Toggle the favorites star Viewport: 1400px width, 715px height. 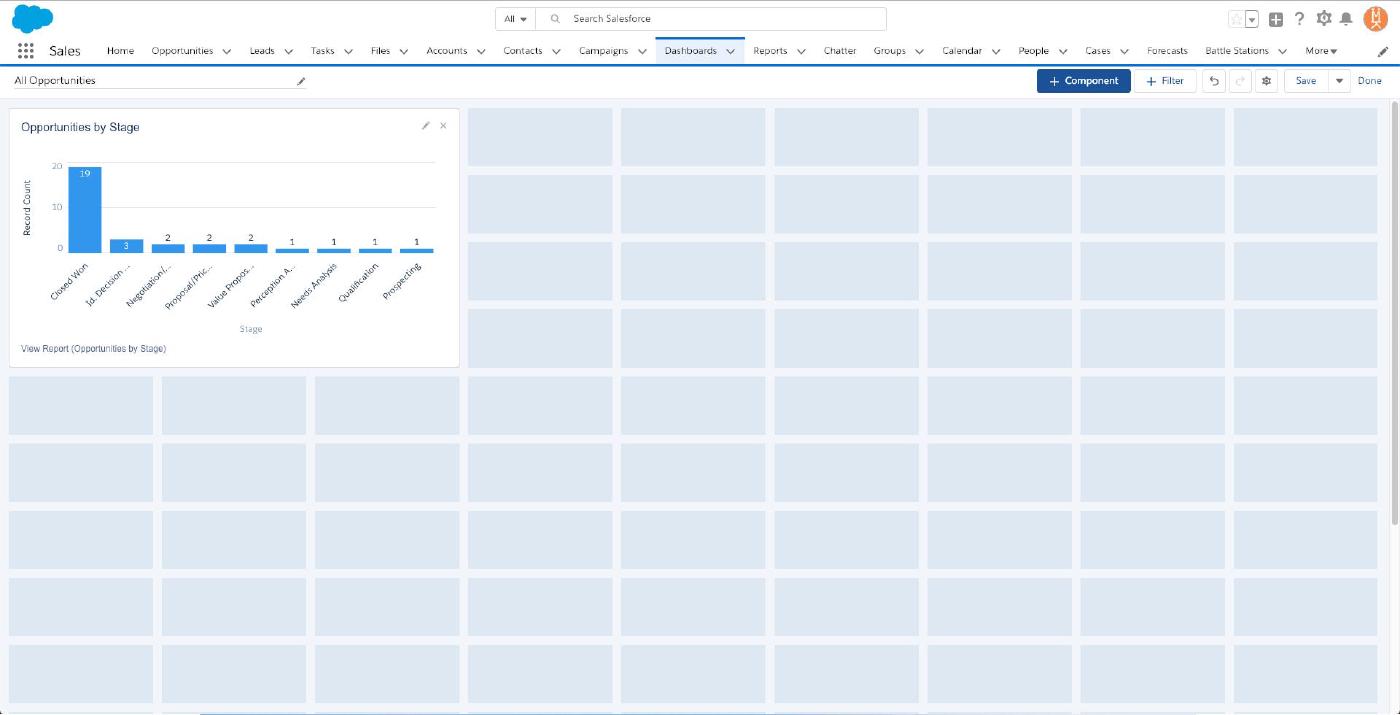pos(1236,19)
